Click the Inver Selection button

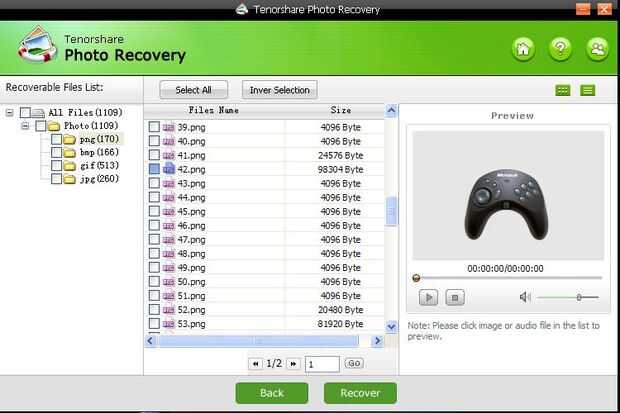[x=280, y=90]
